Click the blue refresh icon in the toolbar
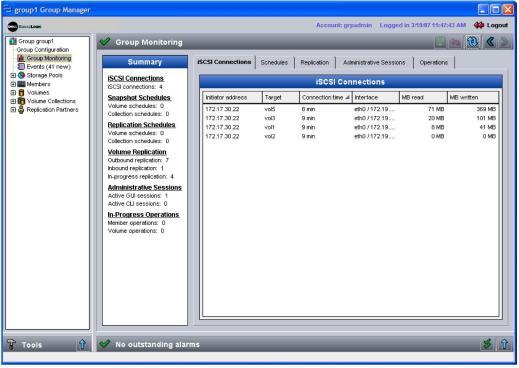This screenshot has height=368, width=519. coord(472,42)
